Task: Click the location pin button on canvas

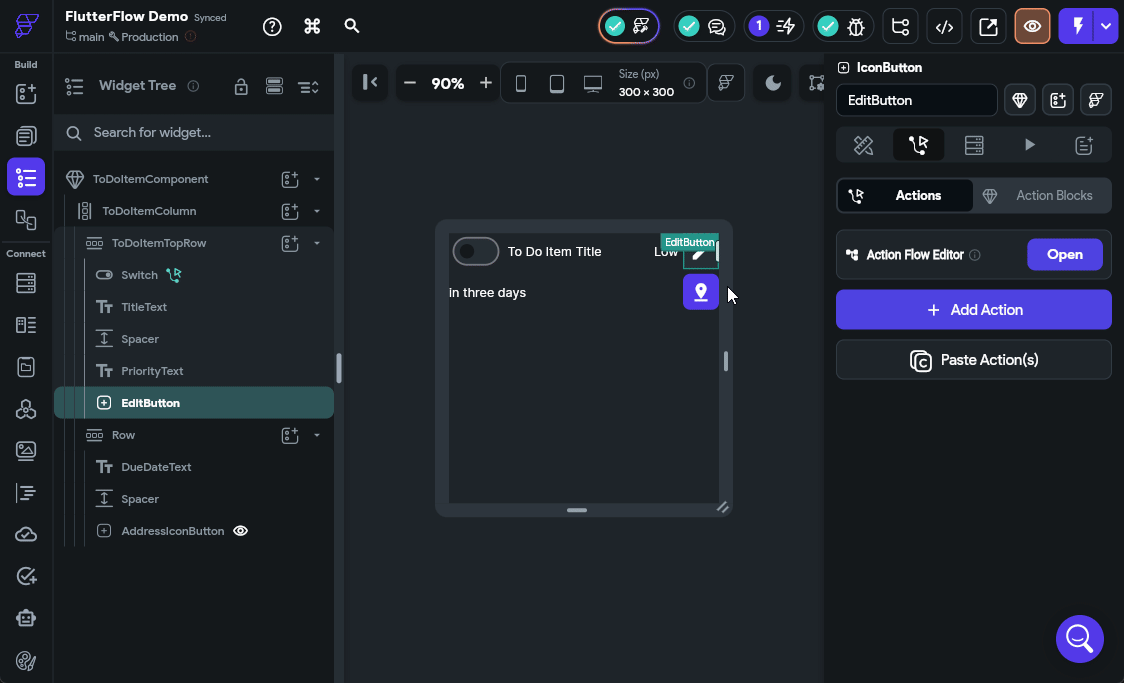Action: tap(701, 292)
